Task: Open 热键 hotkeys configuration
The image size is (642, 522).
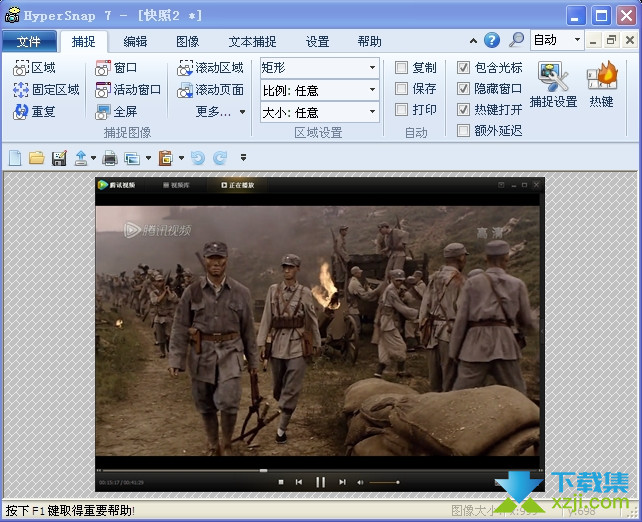Action: (x=601, y=84)
